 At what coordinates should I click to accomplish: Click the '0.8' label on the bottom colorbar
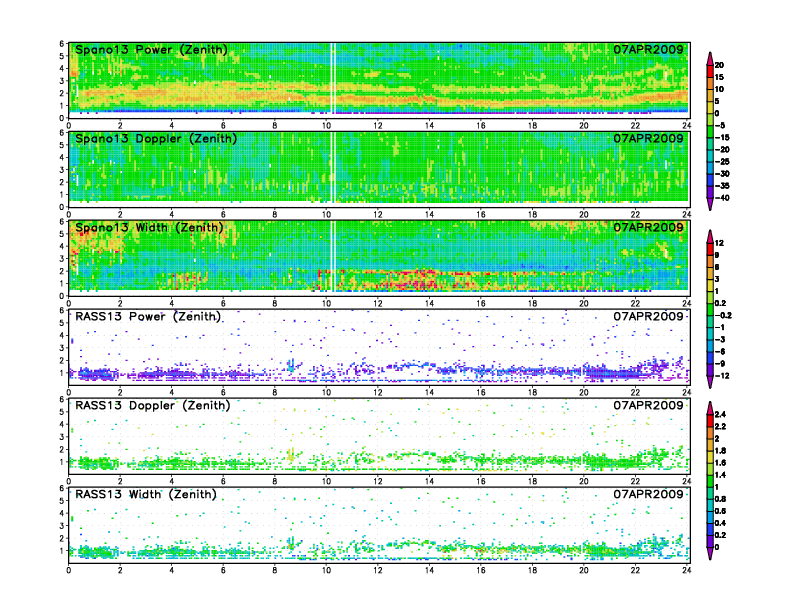[720, 499]
